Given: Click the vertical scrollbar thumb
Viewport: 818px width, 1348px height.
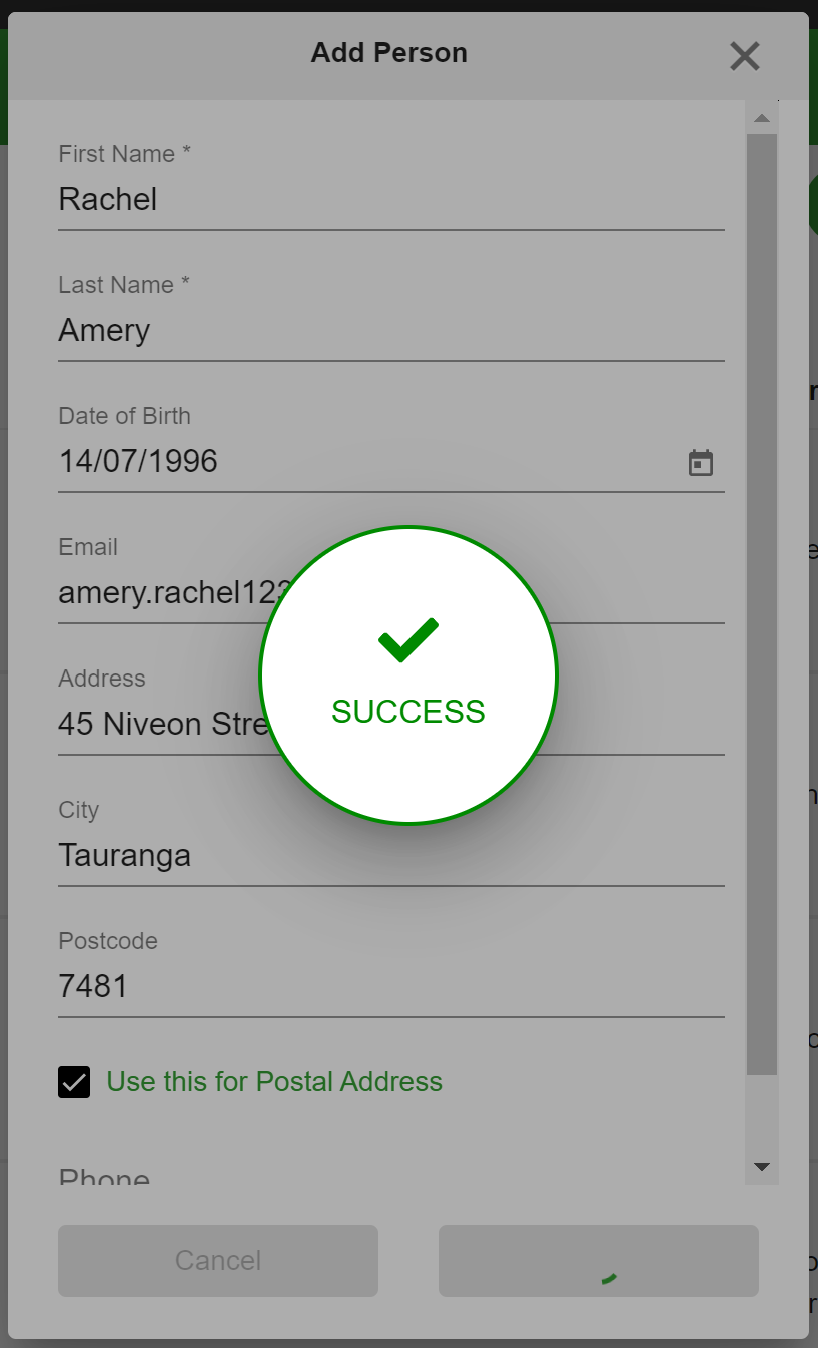Looking at the screenshot, I should pyautogui.click(x=762, y=604).
